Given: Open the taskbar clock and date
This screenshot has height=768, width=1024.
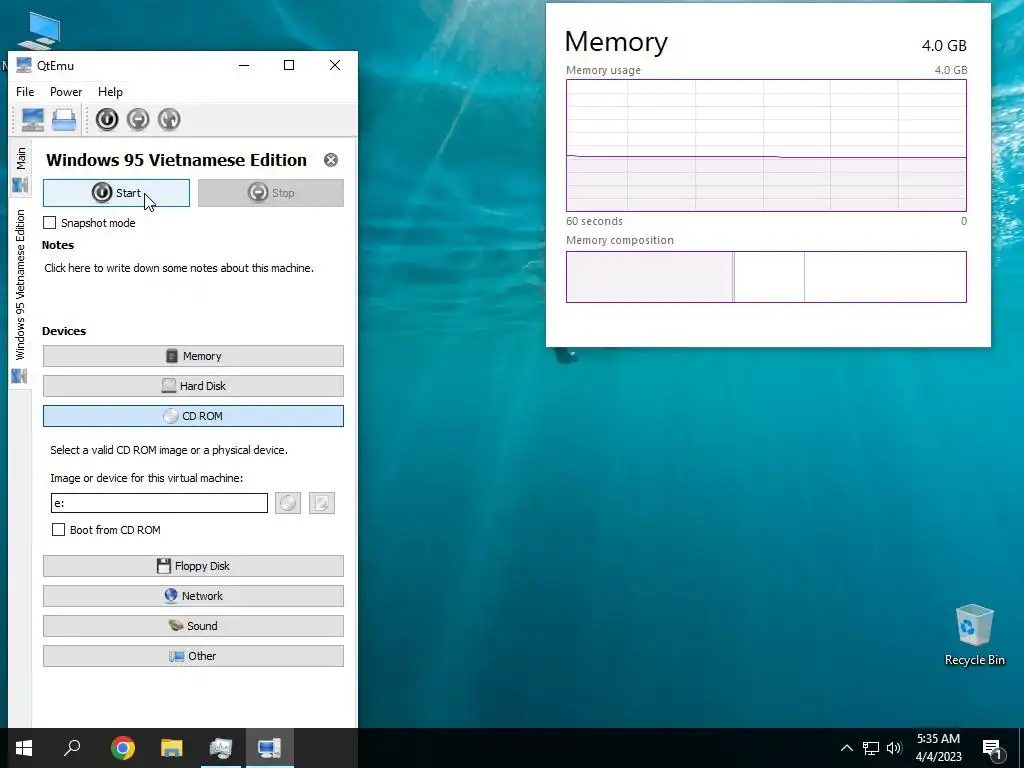Looking at the screenshot, I should pyautogui.click(x=938, y=748).
